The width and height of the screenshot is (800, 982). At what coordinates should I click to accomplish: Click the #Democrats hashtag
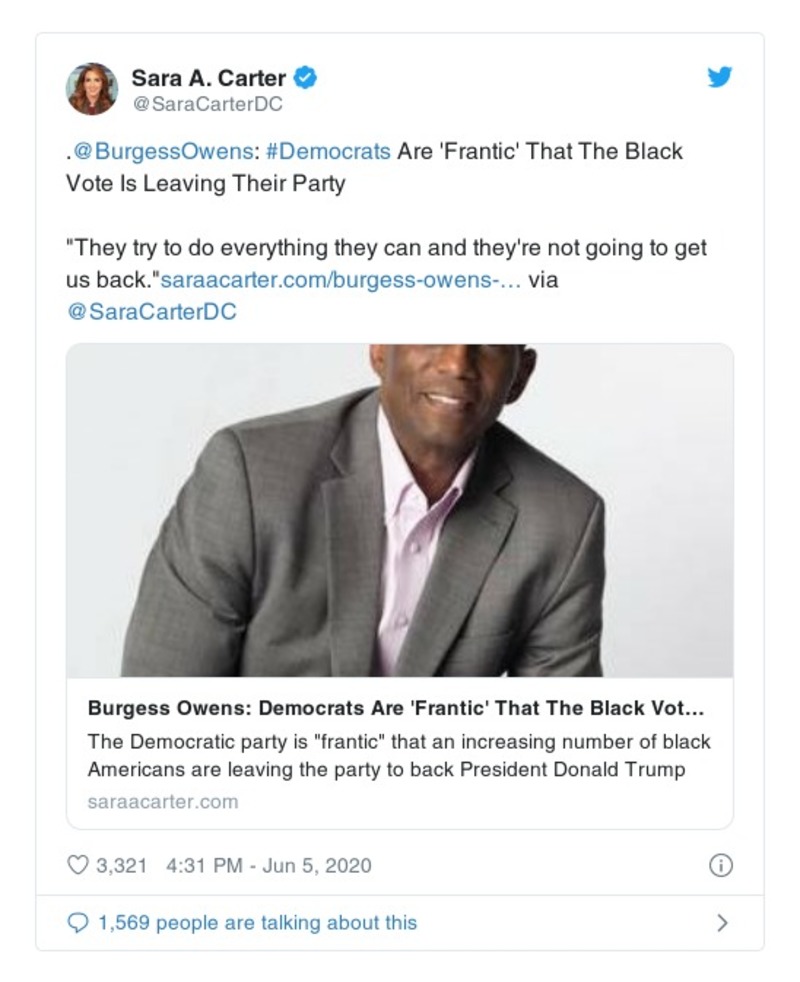tap(328, 152)
